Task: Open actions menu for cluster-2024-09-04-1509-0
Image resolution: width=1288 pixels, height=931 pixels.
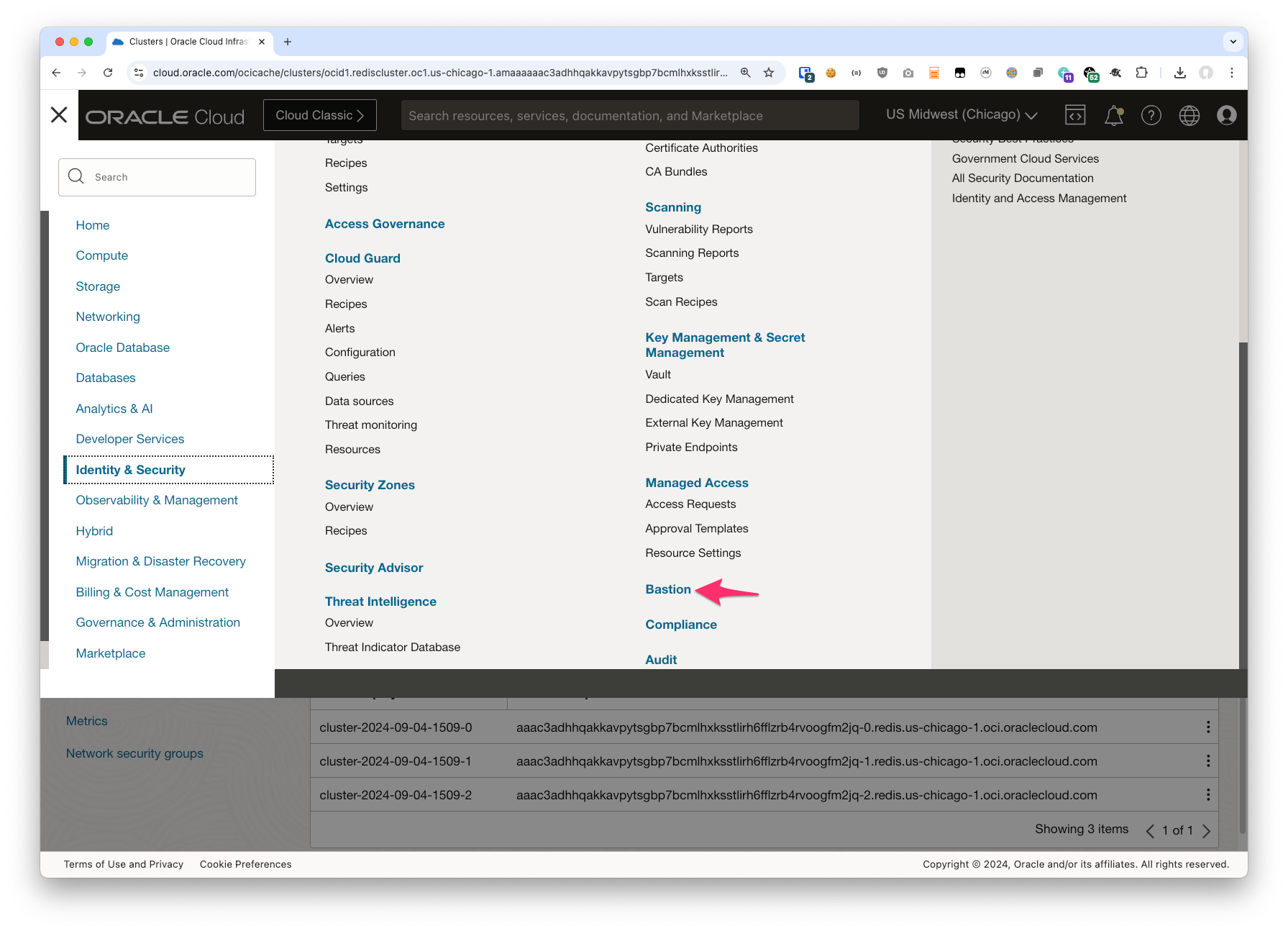Action: pos(1207,727)
